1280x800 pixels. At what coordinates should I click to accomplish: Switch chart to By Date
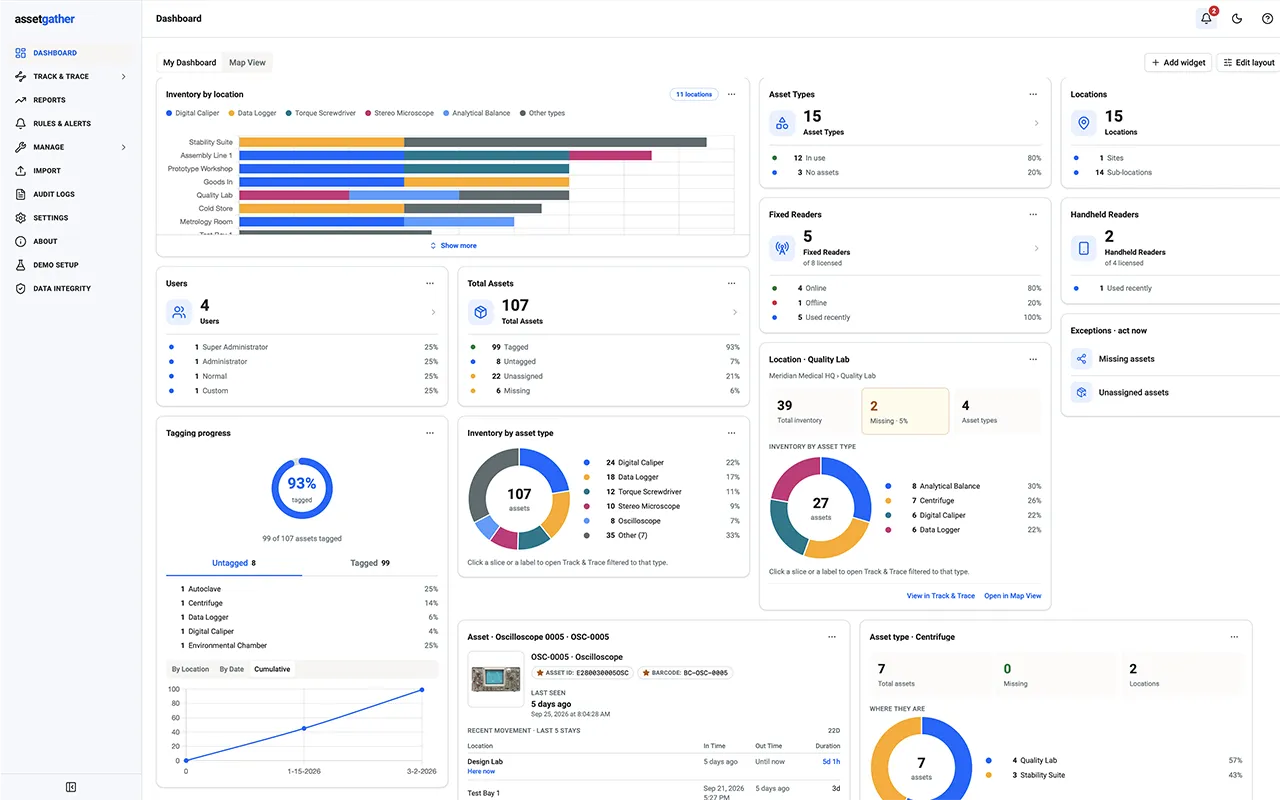click(x=231, y=669)
